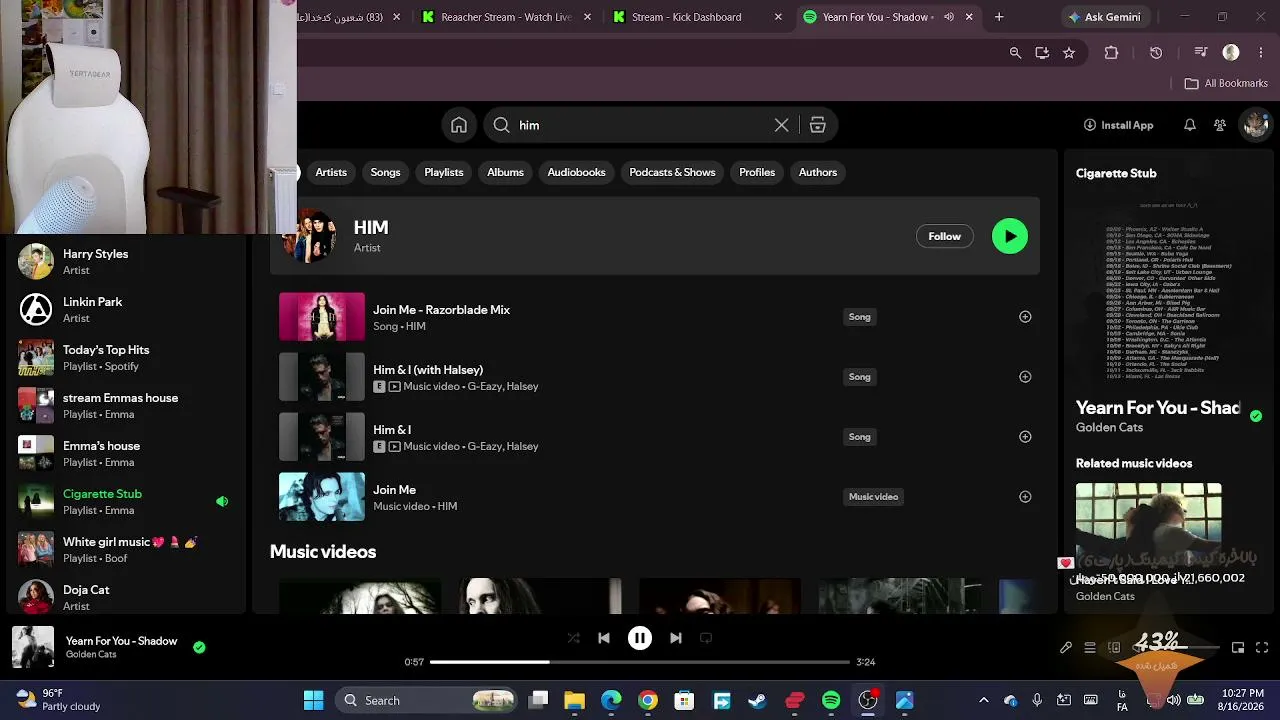Add 'Join Me - Razorblade Mix' to library
Viewport: 1280px width, 720px height.
pos(1025,317)
